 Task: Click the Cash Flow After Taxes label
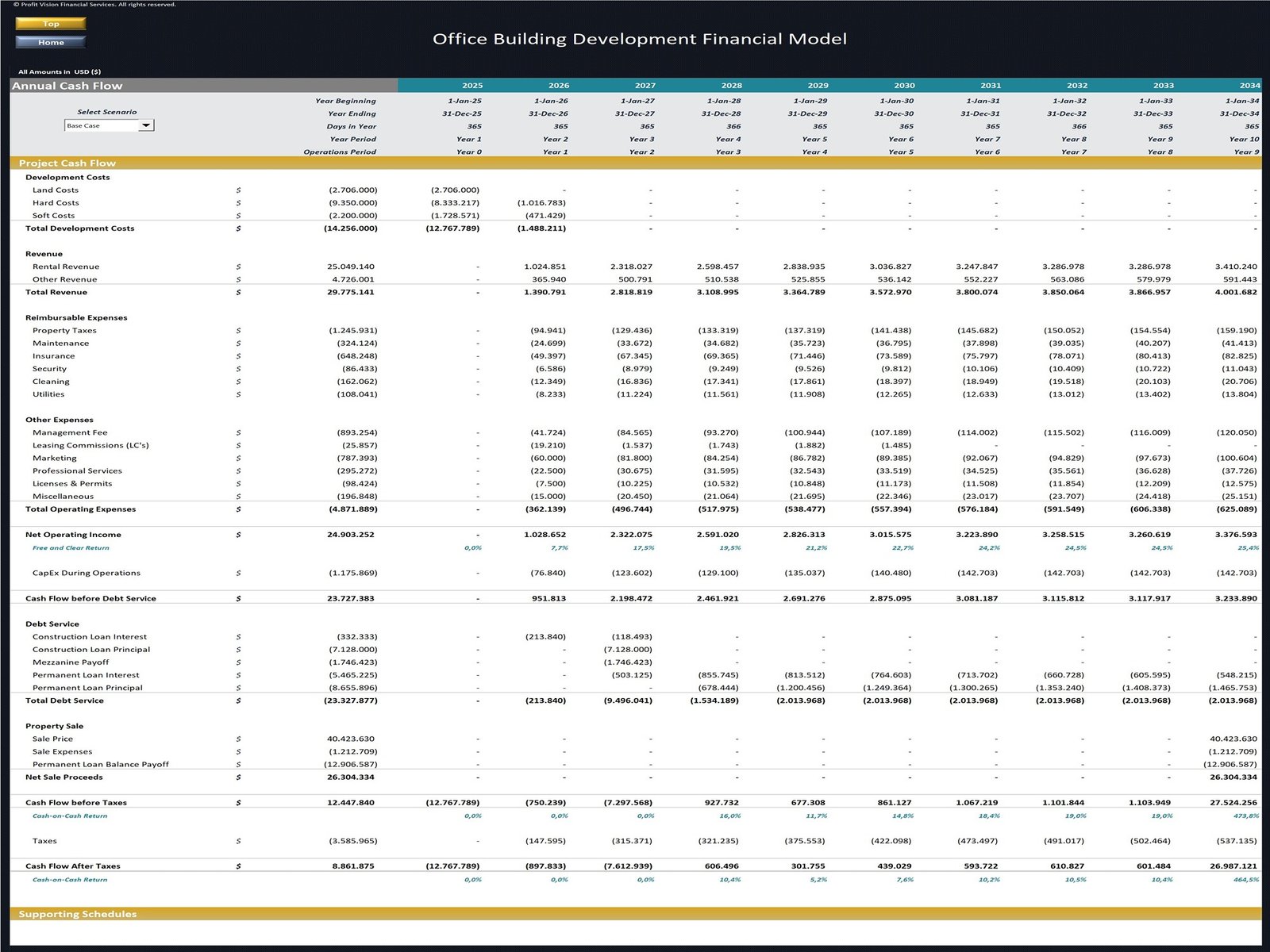(73, 866)
